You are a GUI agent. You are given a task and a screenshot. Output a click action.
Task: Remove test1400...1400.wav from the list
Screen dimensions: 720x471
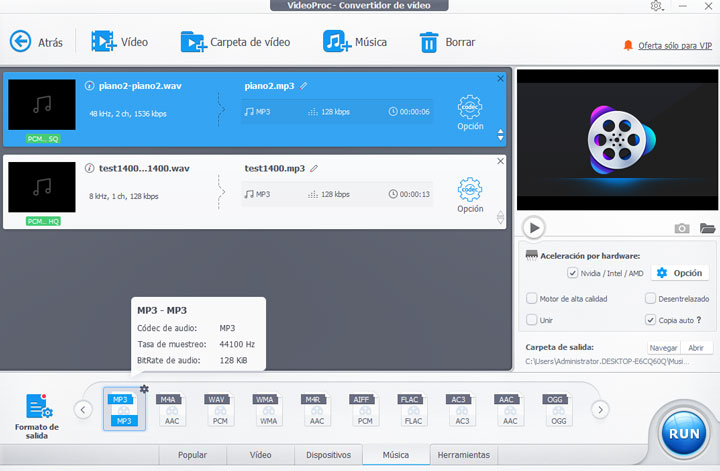[x=501, y=161]
